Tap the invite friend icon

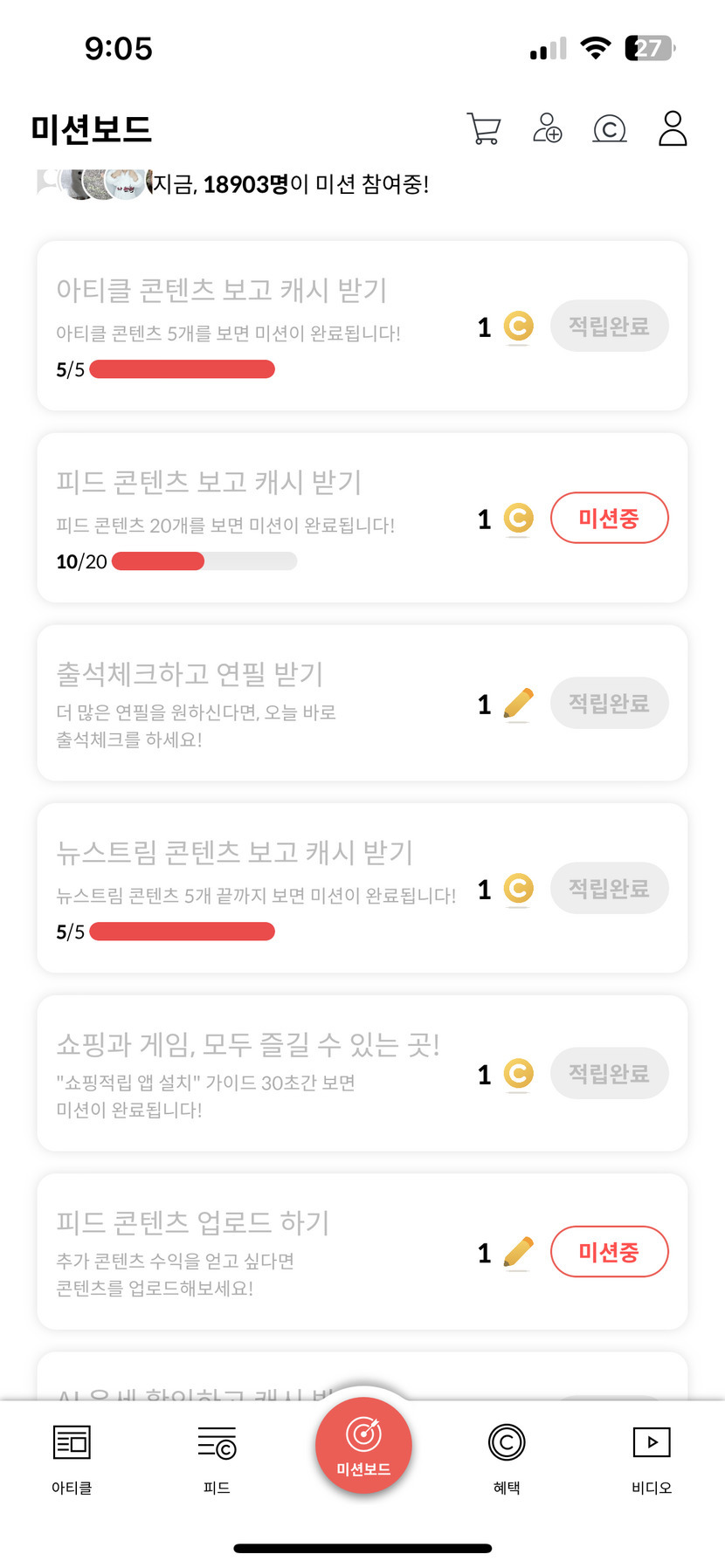(x=548, y=128)
